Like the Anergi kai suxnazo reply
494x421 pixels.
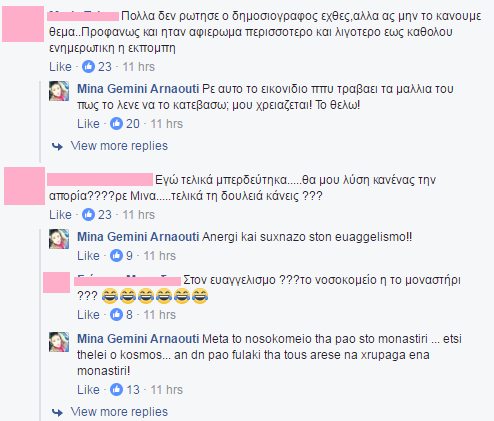tap(88, 256)
